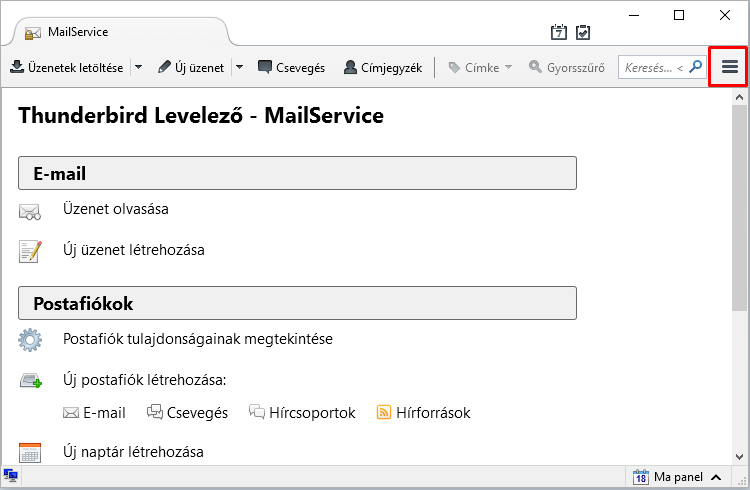Click the notepad with pencil icon

(x=30, y=251)
